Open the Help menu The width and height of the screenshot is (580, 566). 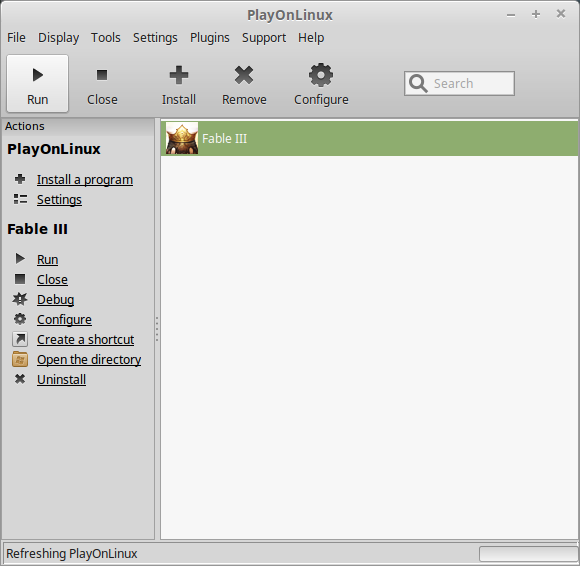pos(311,38)
